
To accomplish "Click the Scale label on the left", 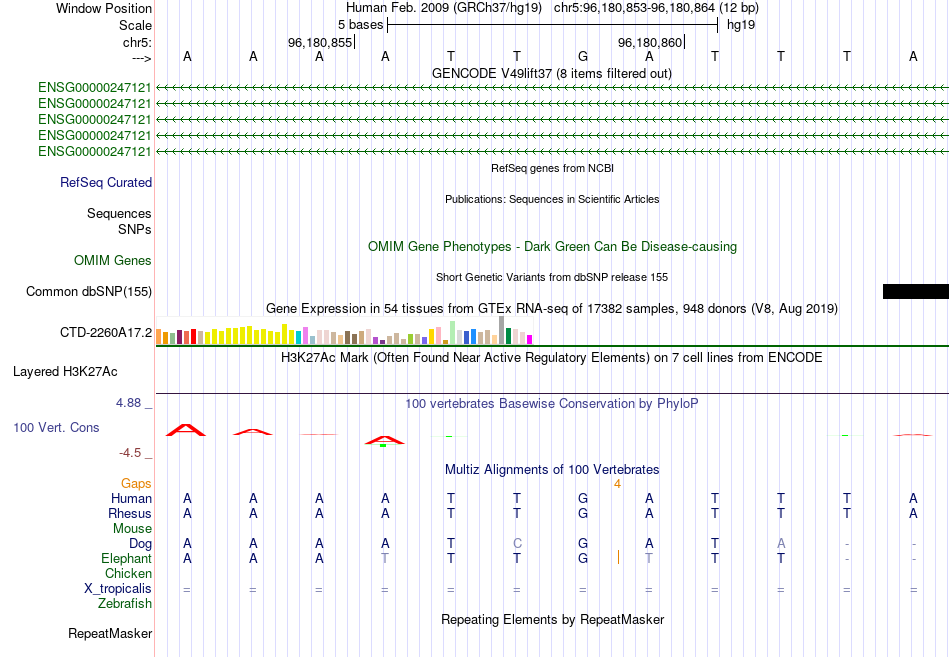I will coord(135,25).
